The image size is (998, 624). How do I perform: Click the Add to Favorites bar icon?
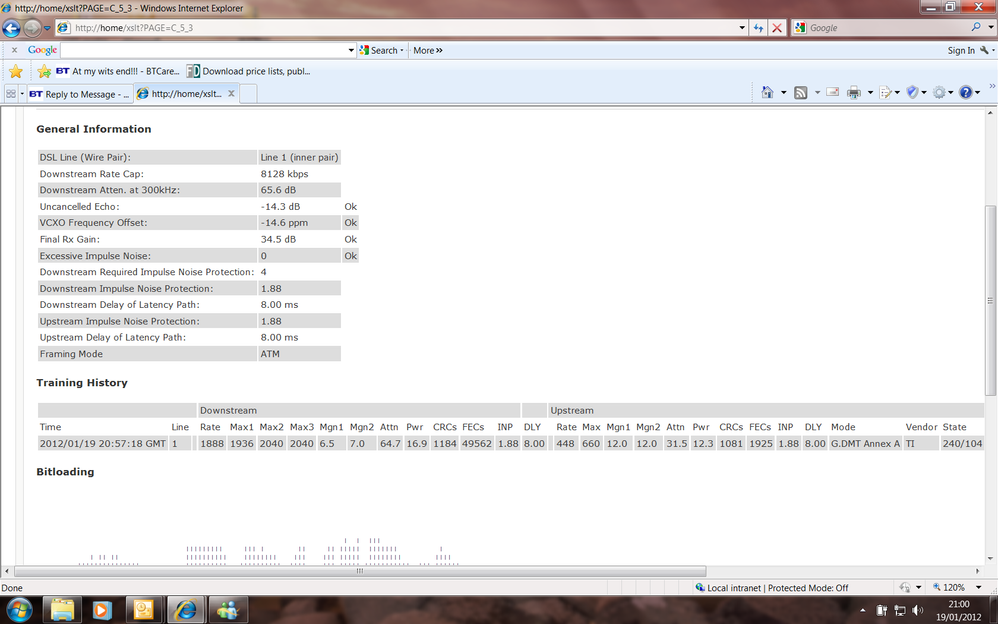[x=44, y=71]
